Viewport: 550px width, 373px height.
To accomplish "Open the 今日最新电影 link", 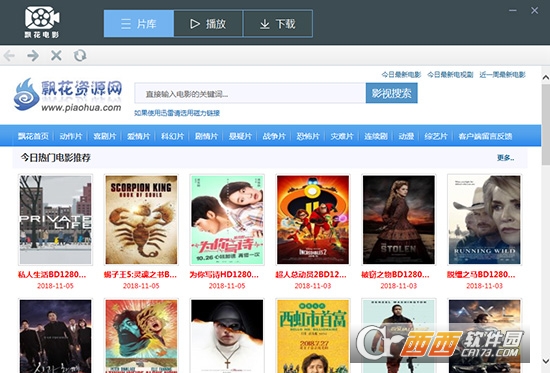I will click(401, 75).
